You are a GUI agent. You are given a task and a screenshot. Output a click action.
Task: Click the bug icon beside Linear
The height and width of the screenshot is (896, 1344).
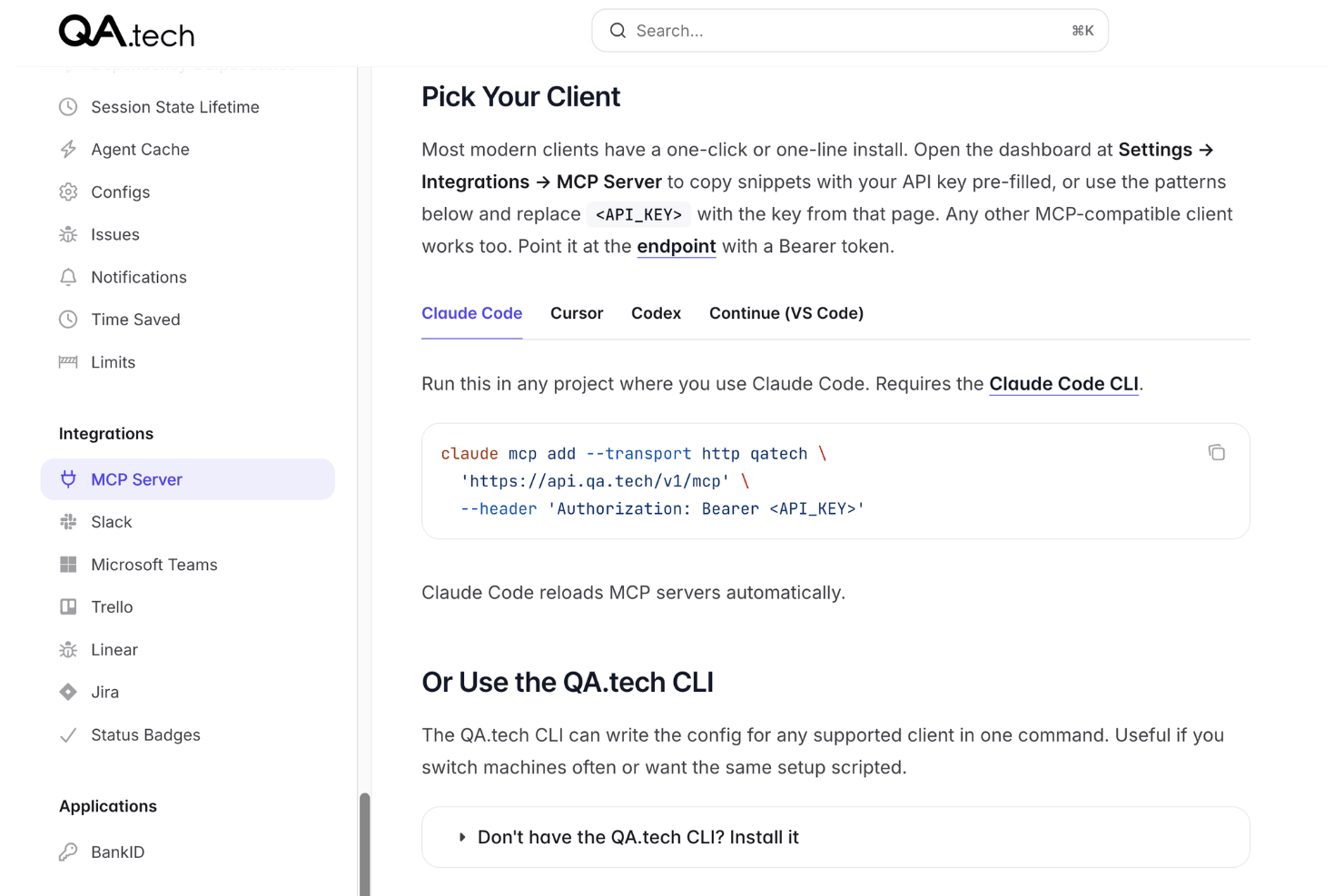[68, 650]
